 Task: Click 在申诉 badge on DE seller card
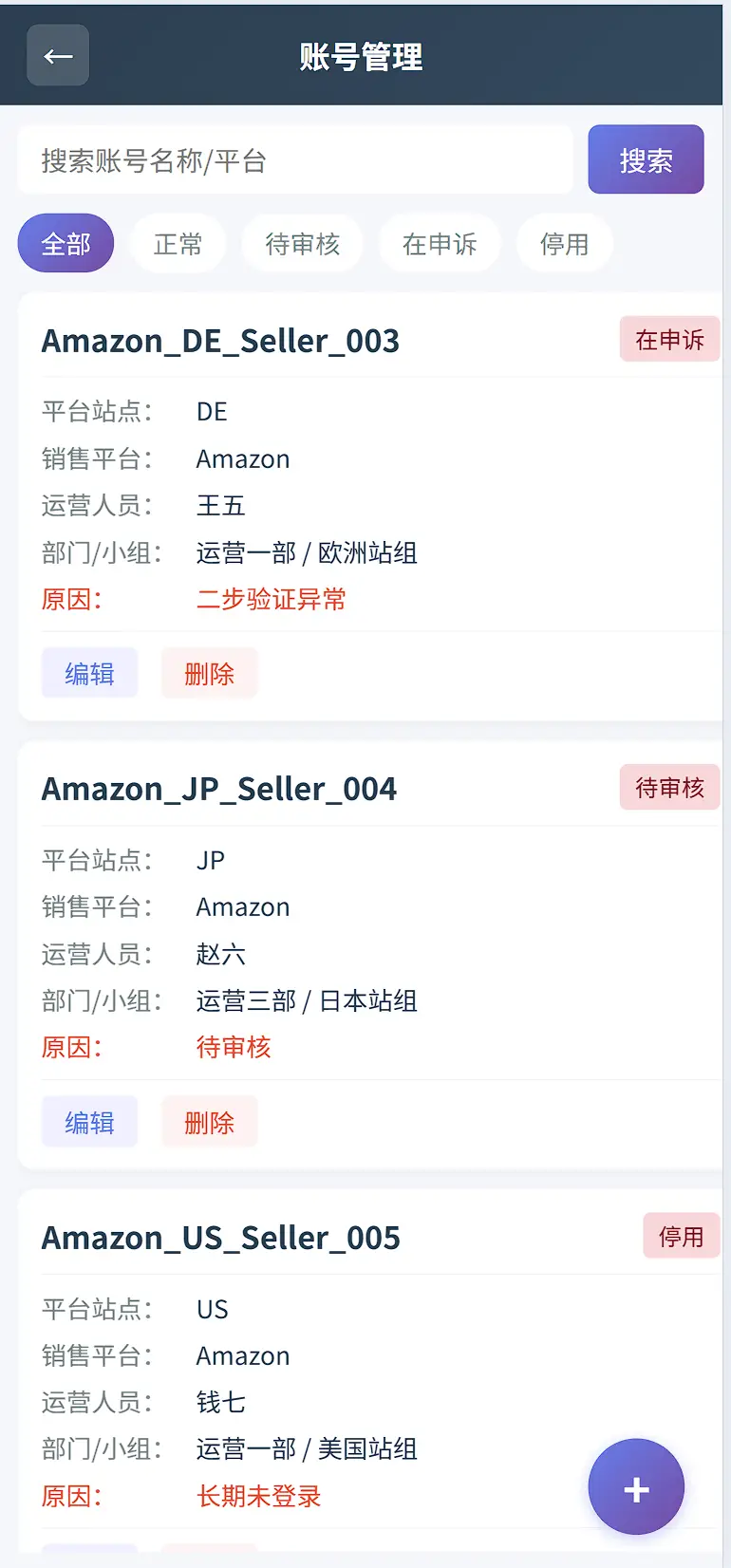[x=669, y=339]
